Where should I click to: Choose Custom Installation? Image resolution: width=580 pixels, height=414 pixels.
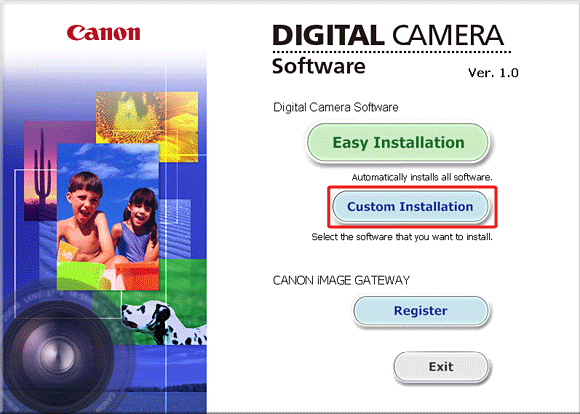click(410, 206)
